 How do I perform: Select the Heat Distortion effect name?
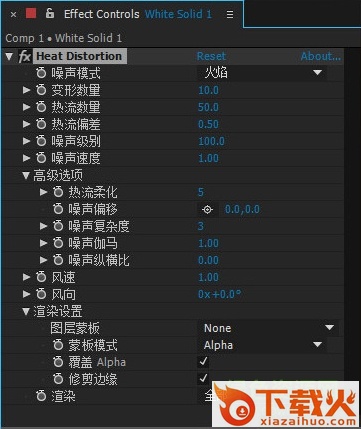79,56
